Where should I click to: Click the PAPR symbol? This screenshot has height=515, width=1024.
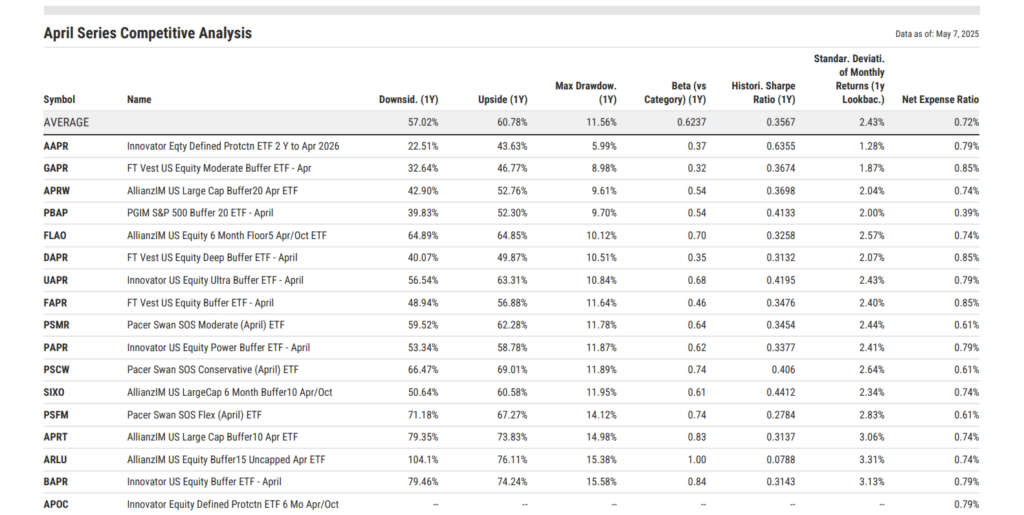(56, 348)
